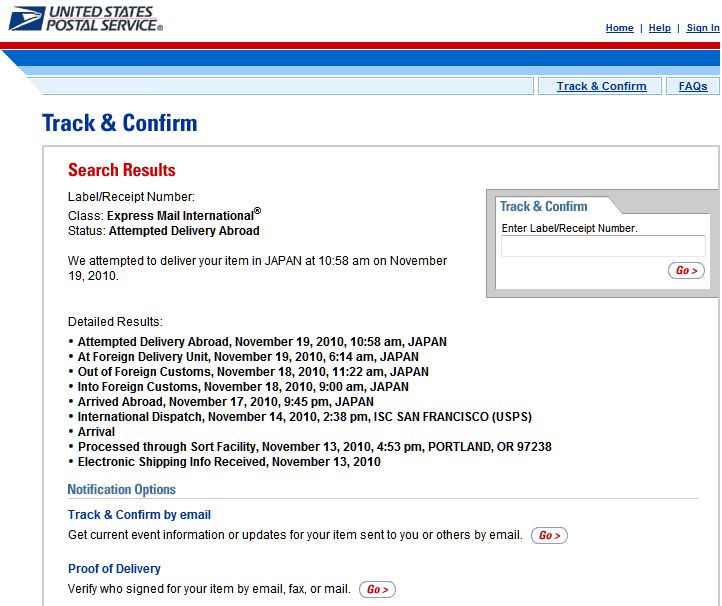Open the Home link
This screenshot has width=722, height=606.
(x=619, y=28)
